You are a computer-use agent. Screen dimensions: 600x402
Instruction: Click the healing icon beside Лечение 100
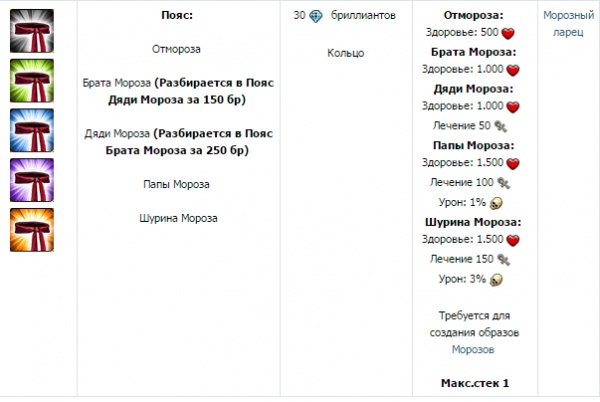point(505,183)
